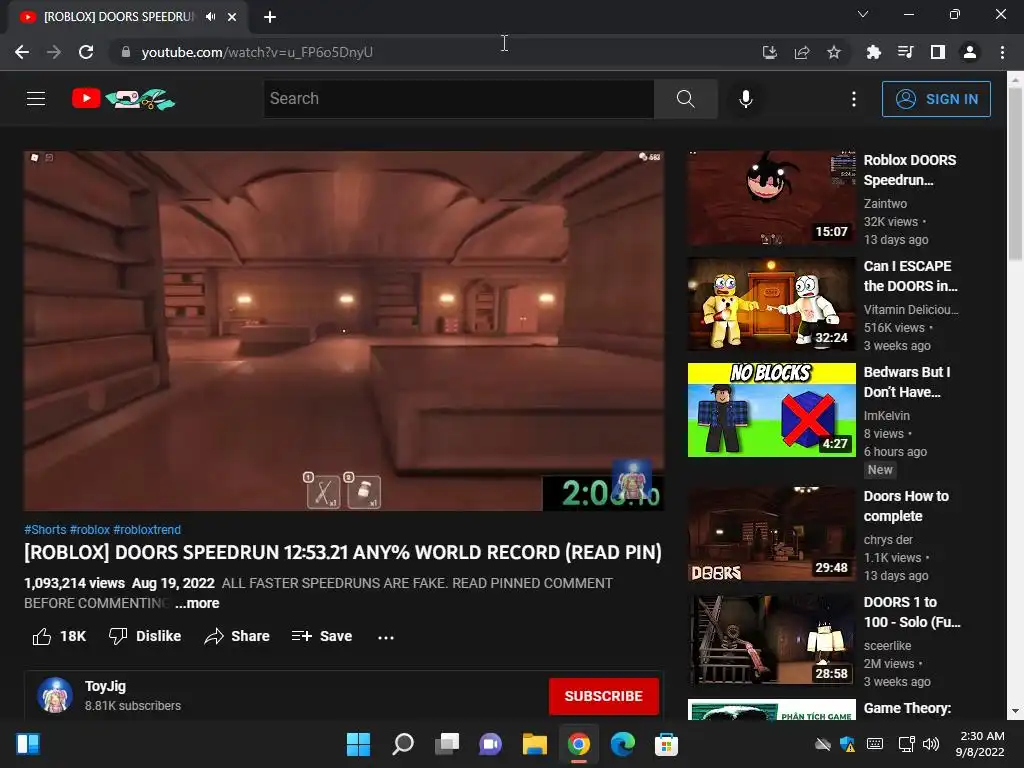Open volume control in system tray
Image resolution: width=1024 pixels, height=768 pixels.
click(x=931, y=744)
